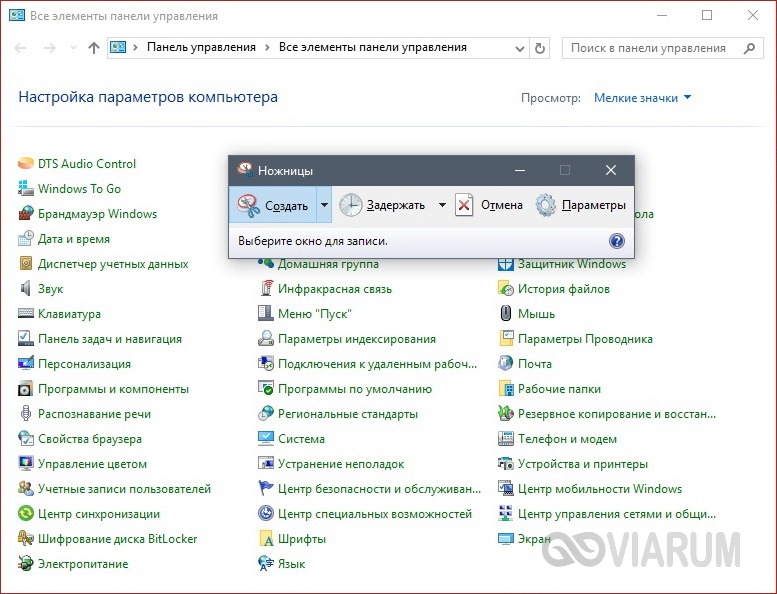The width and height of the screenshot is (777, 594).
Task: Open История файлов icon
Action: tap(506, 288)
